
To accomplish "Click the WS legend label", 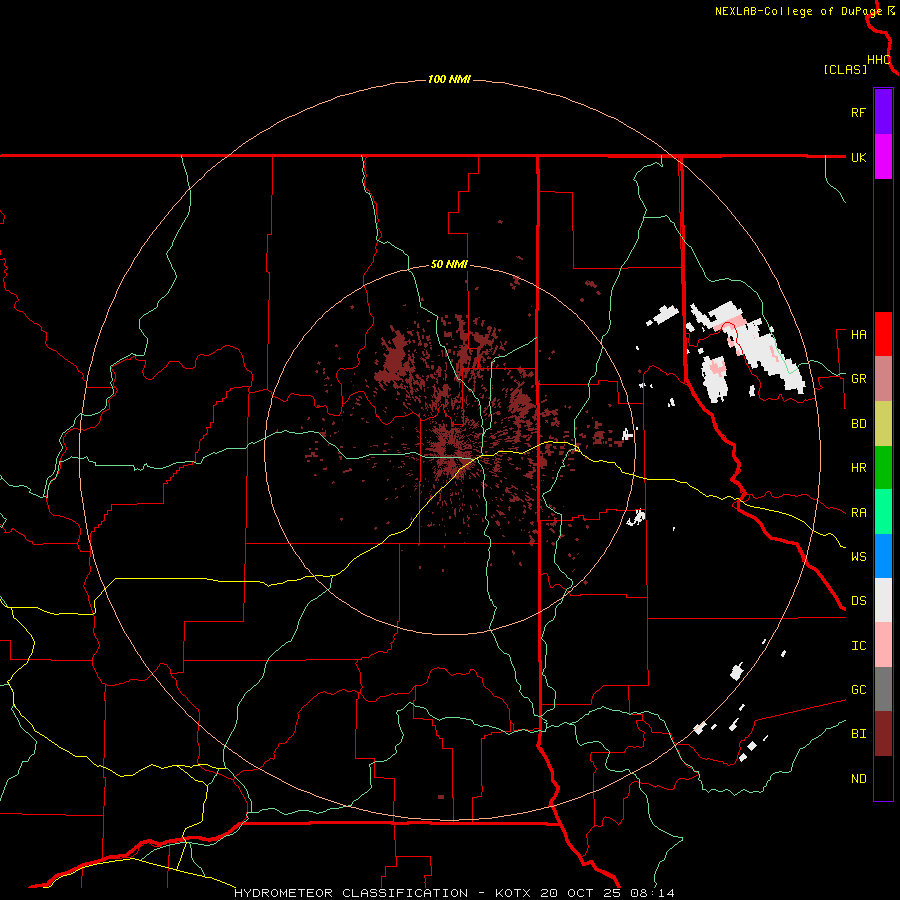I will (x=858, y=556).
